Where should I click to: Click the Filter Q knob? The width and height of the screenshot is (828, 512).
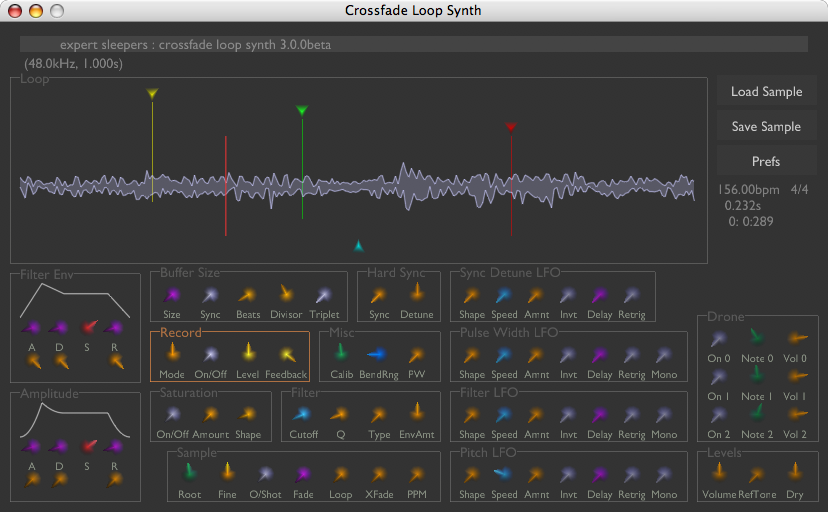[340, 415]
